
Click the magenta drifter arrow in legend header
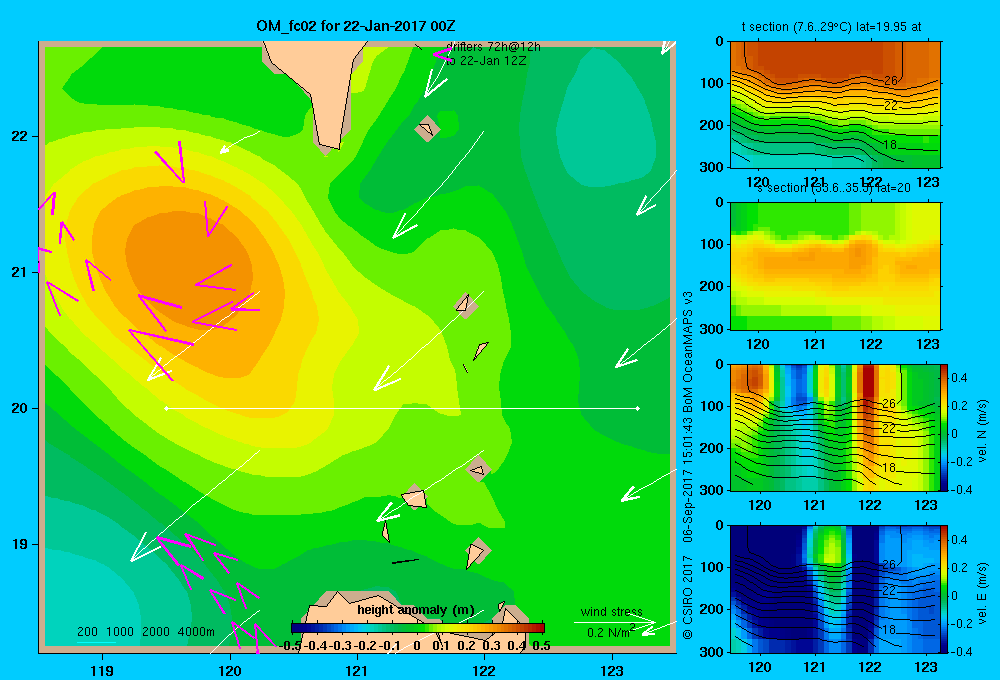[442, 54]
